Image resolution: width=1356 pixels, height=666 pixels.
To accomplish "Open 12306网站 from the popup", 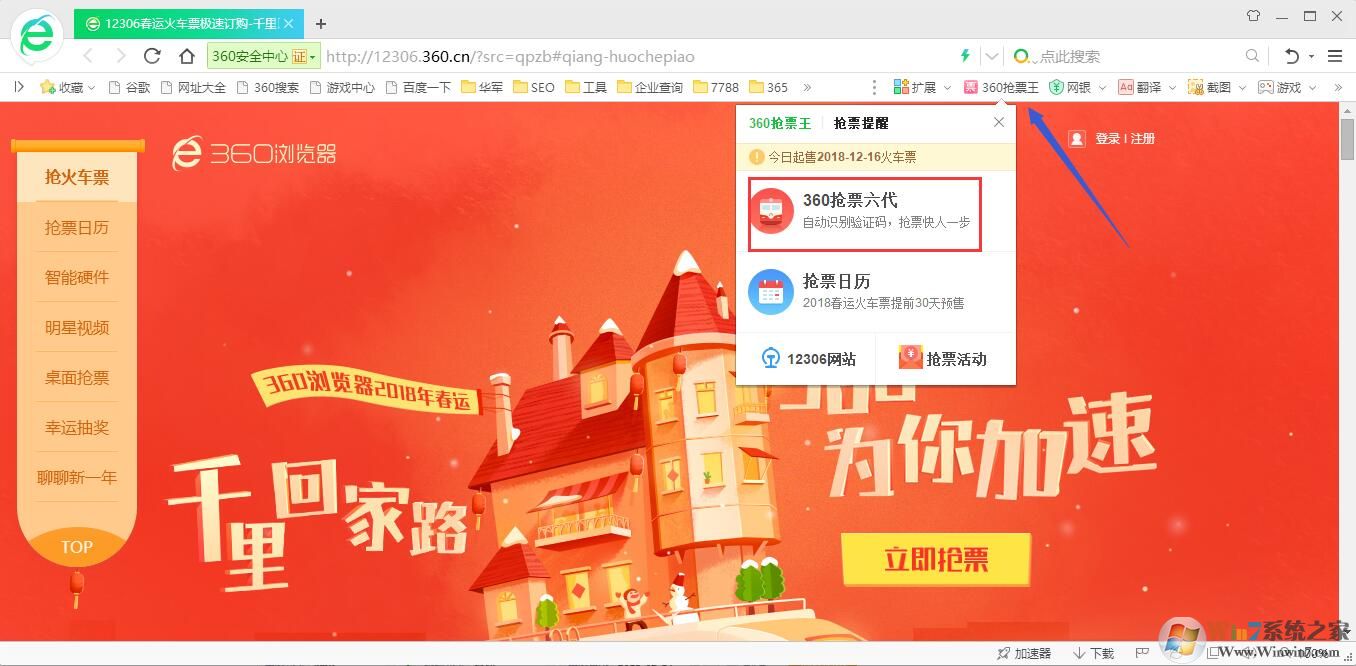I will point(810,358).
